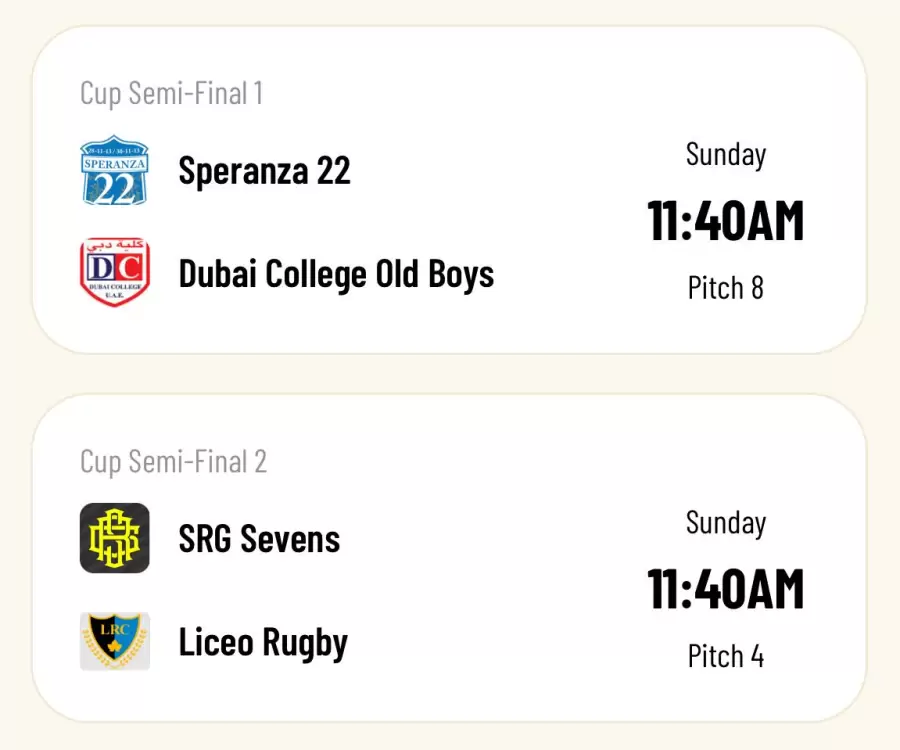Select the Pitch 4 label
This screenshot has height=750, width=900.
point(726,656)
